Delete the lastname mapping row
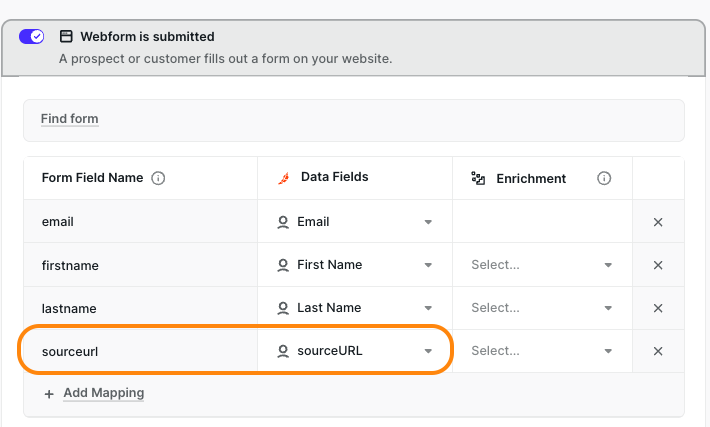 point(658,308)
